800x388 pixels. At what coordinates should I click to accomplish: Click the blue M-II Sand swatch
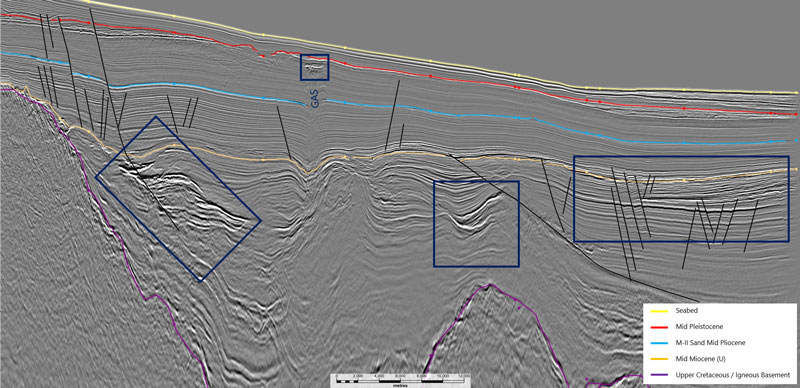coord(658,343)
